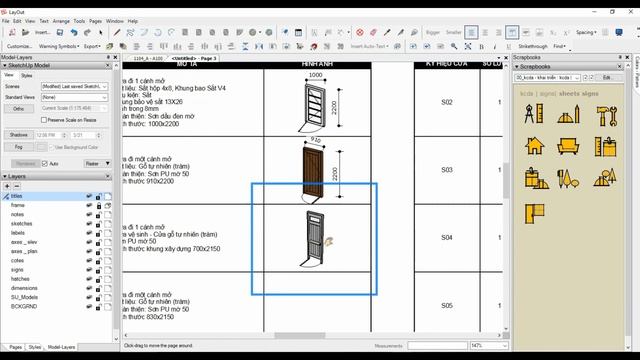
Task: Select the Line drawing tool
Action: [117, 32]
